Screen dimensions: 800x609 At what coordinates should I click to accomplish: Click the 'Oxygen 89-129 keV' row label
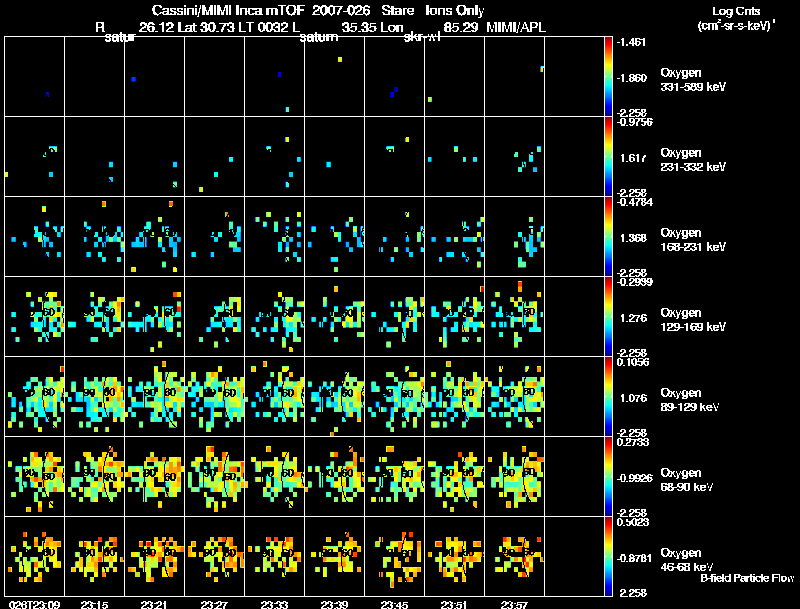690,400
